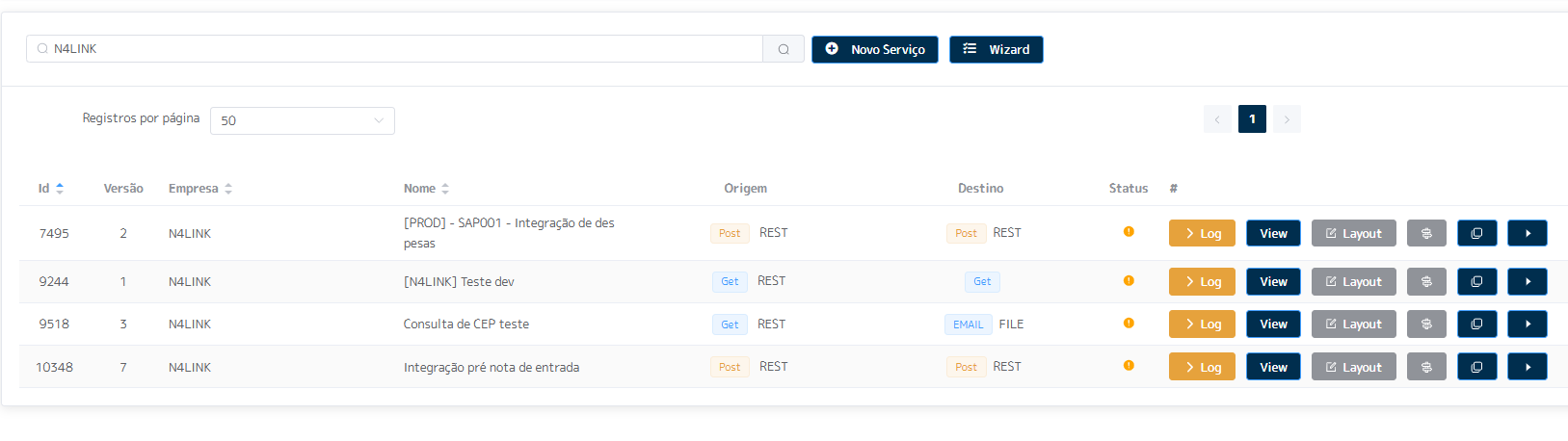Click the EMAIL destination tag of service 9518

tap(969, 324)
